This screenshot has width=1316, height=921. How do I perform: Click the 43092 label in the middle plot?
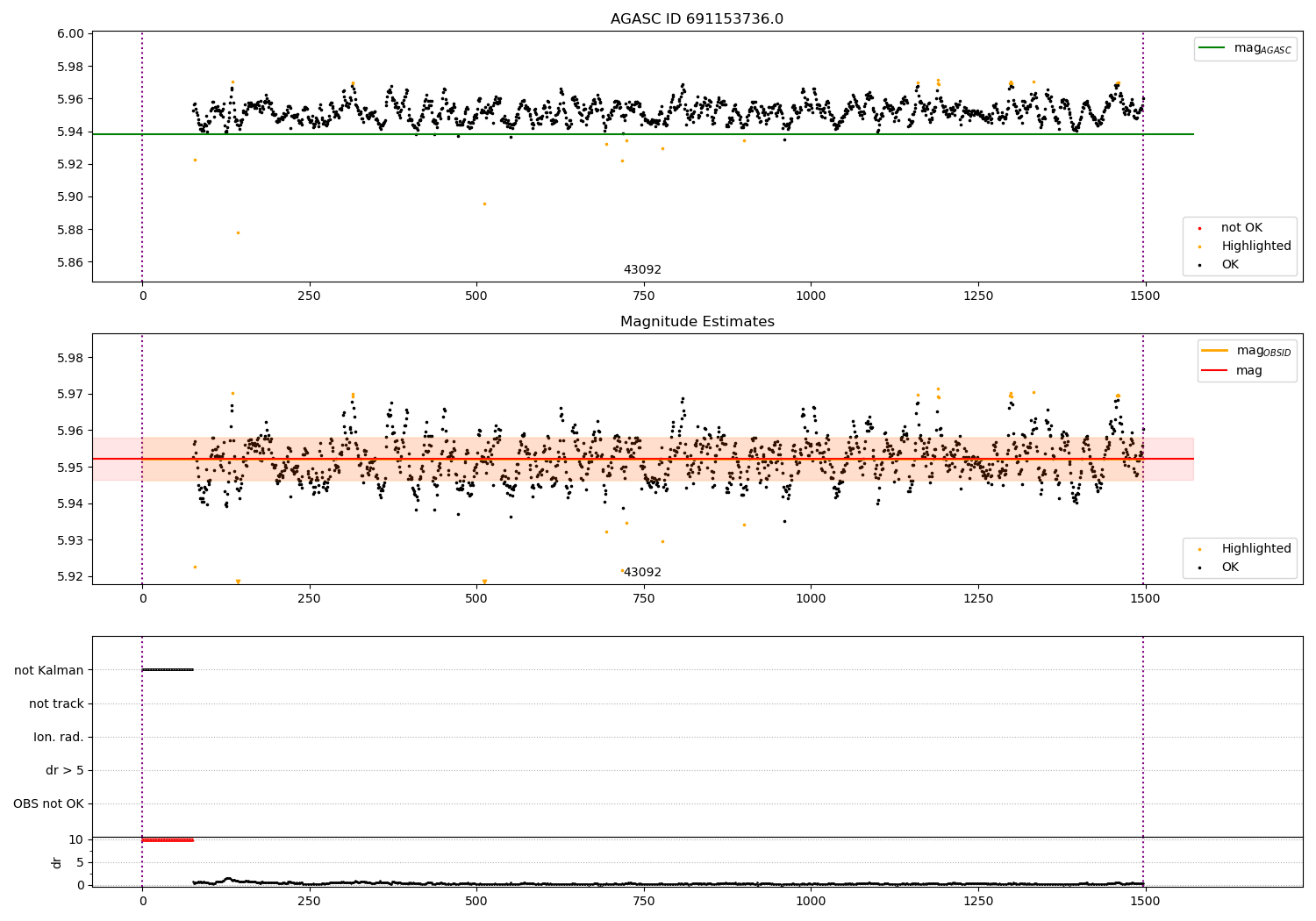click(642, 573)
